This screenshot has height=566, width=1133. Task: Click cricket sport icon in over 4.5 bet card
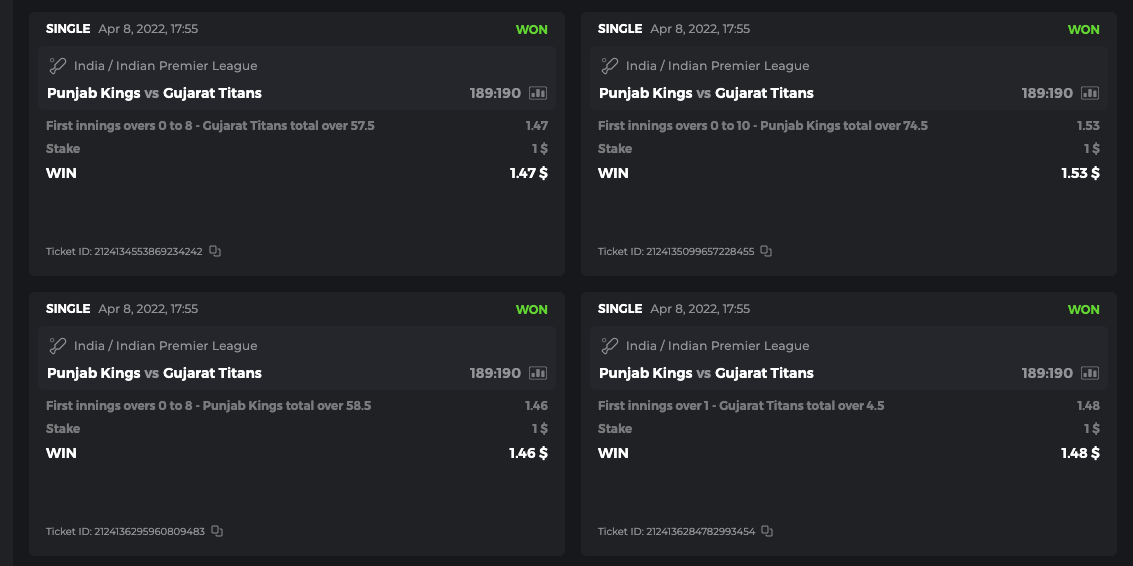(610, 346)
